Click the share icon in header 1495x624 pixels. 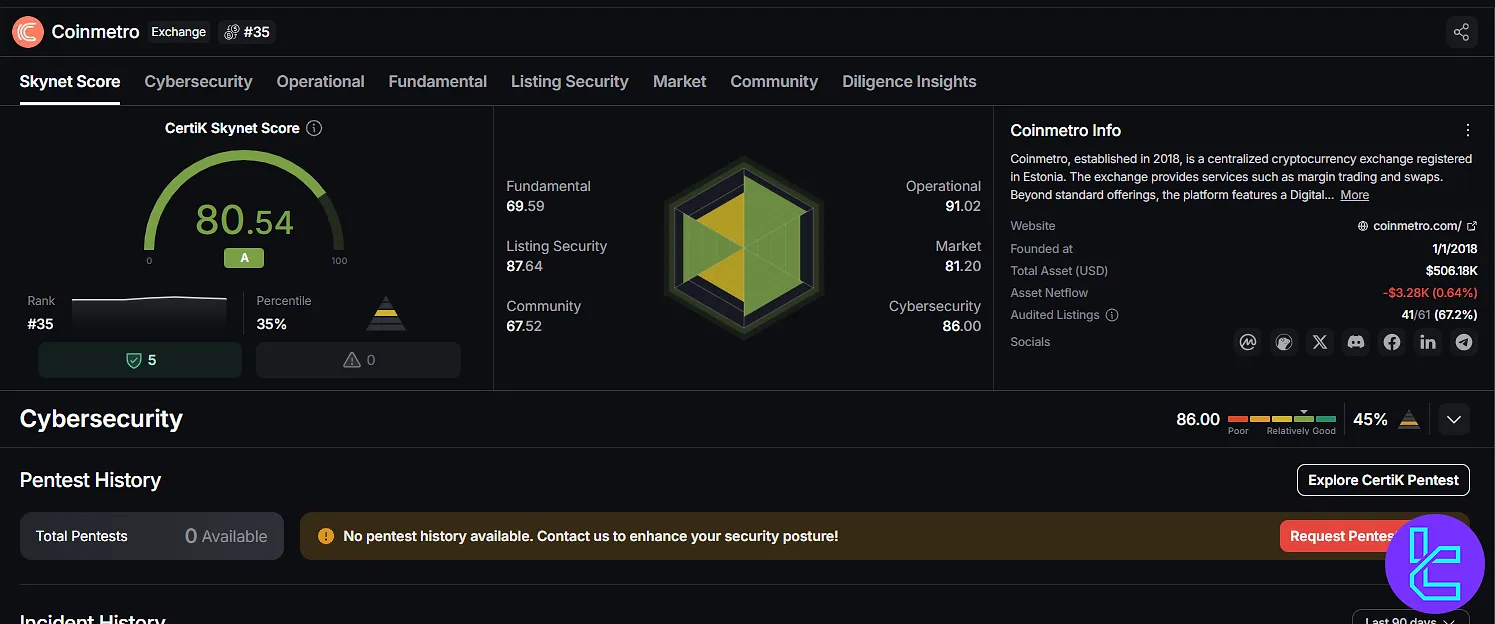pos(1461,32)
